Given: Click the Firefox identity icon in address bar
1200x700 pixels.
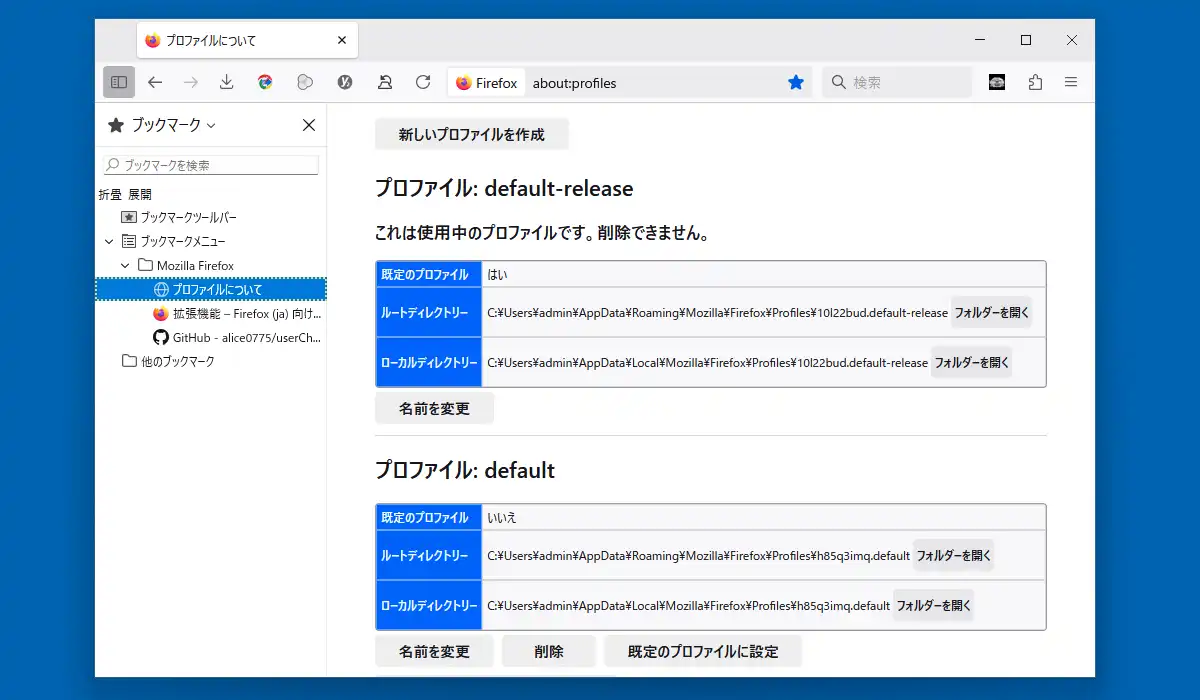Looking at the screenshot, I should pyautogui.click(x=487, y=83).
